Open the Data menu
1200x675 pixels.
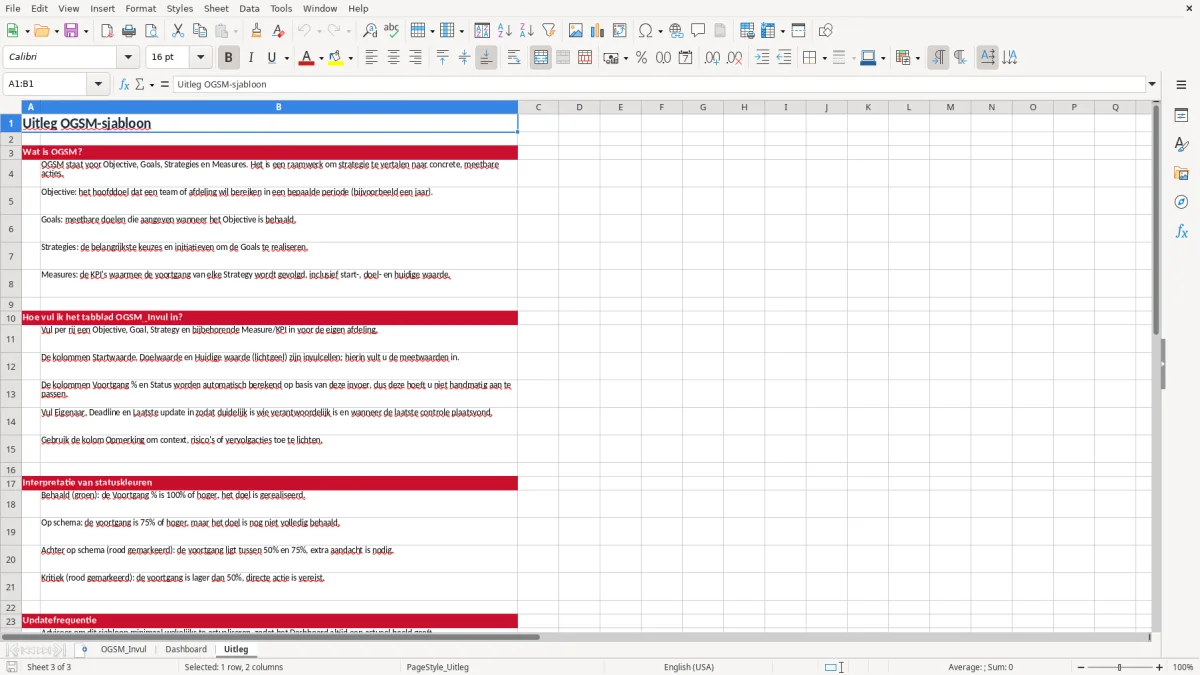249,8
